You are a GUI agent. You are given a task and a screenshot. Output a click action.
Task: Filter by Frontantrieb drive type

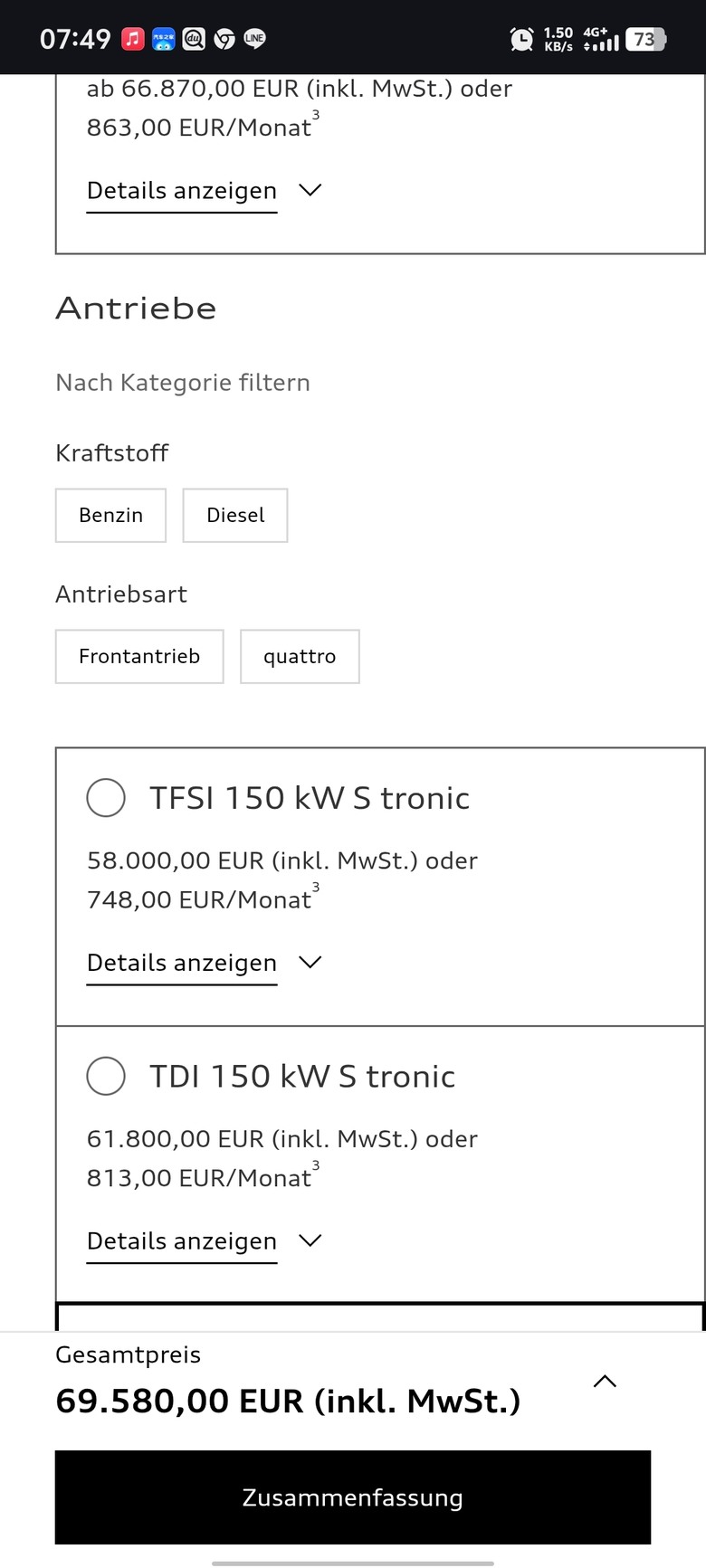tap(139, 657)
